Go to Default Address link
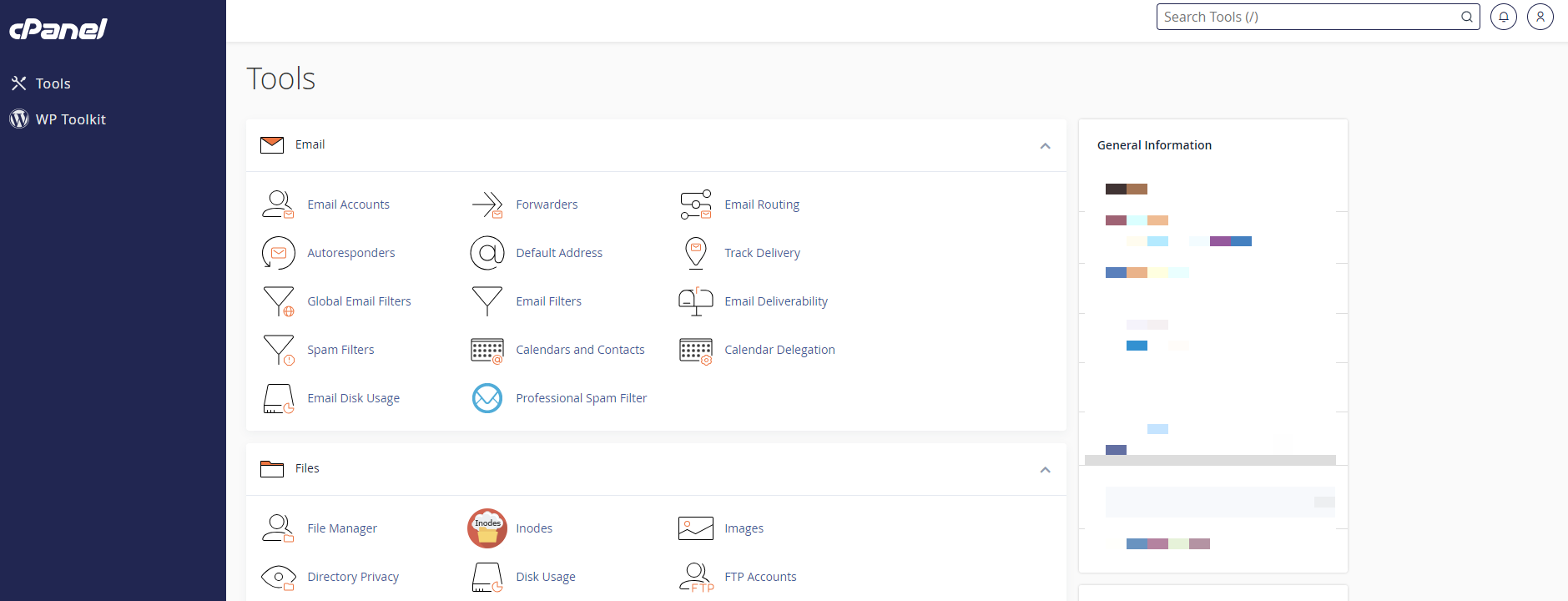This screenshot has width=1568, height=601. point(559,253)
